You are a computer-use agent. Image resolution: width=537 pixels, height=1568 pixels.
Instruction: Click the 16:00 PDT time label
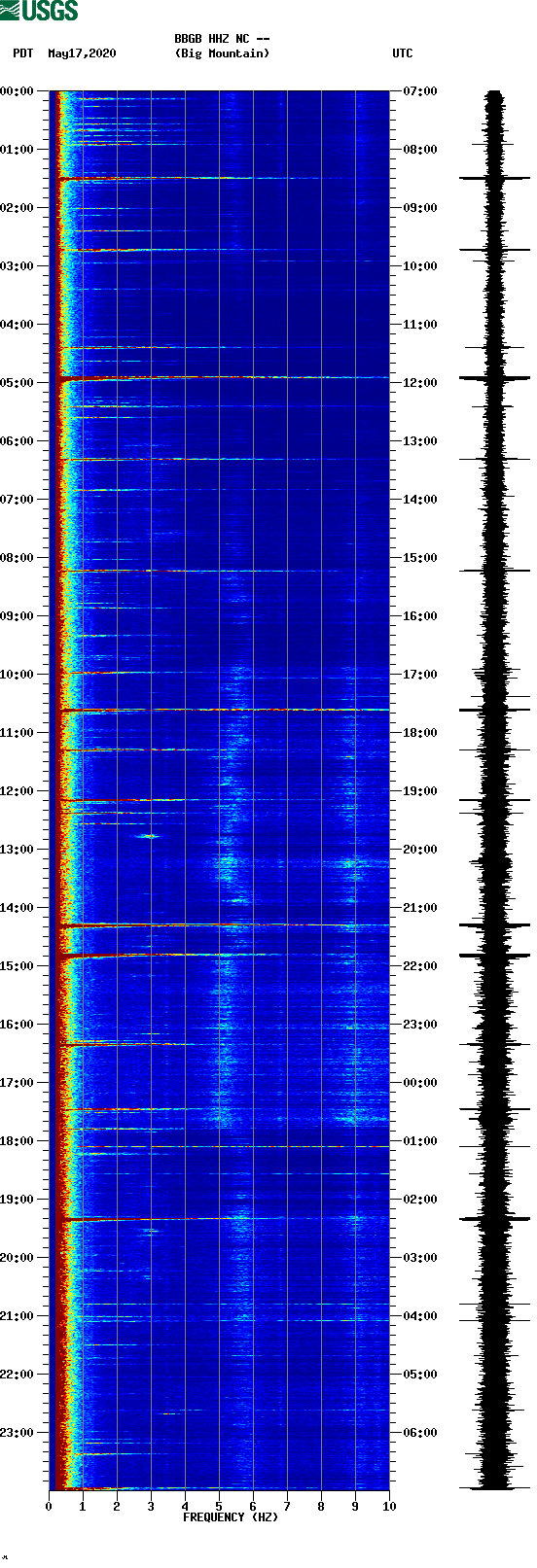pos(18,1025)
